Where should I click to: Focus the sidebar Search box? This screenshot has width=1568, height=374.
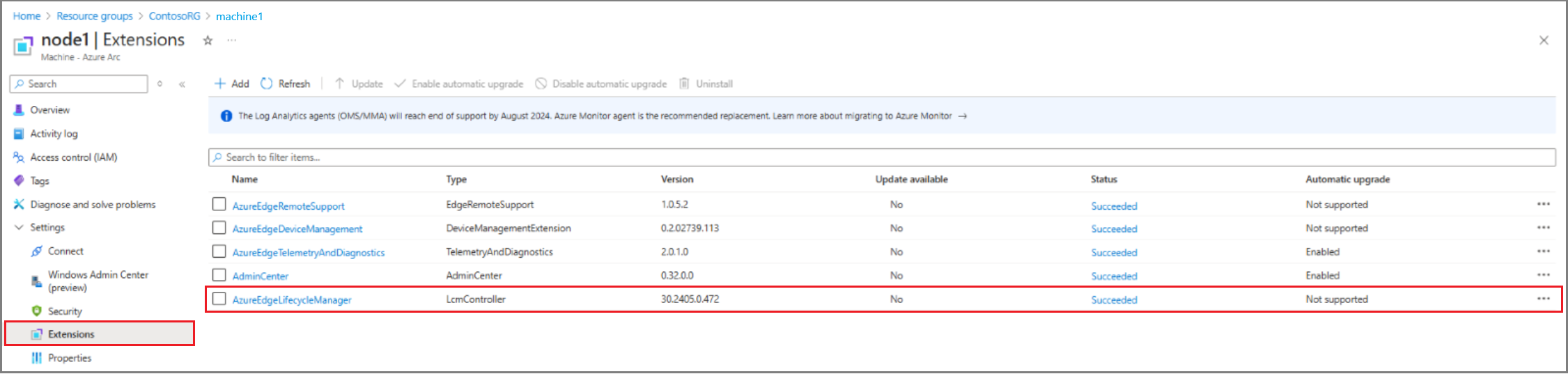[79, 84]
